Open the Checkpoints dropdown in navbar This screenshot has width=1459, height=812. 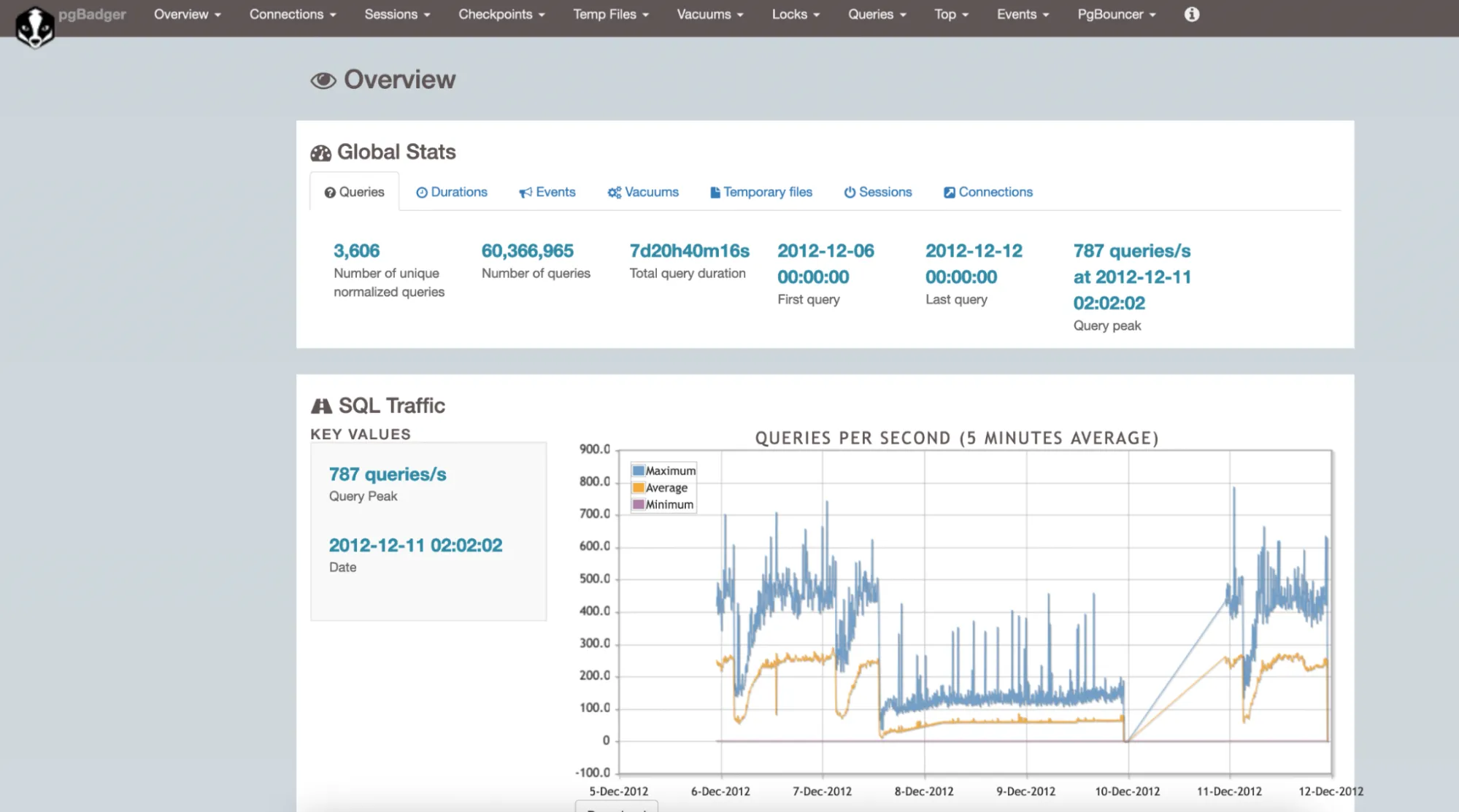tap(501, 15)
